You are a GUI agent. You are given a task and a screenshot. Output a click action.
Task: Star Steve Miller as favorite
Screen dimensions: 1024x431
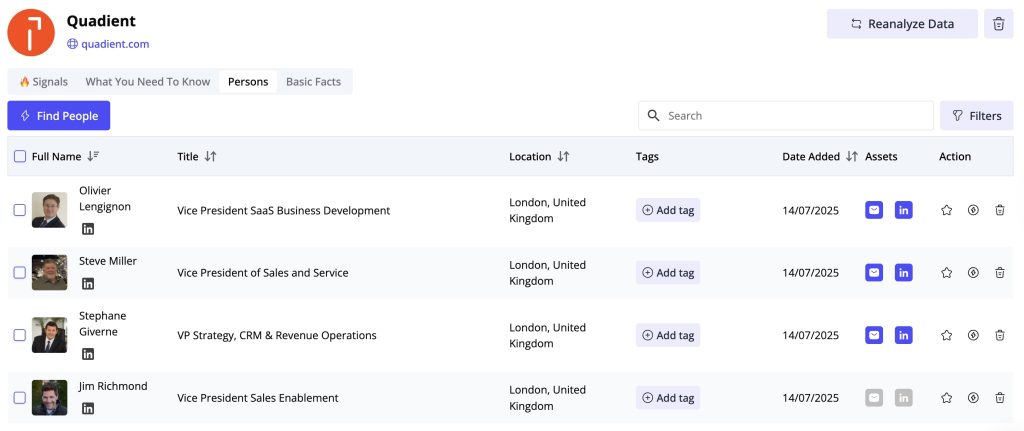pyautogui.click(x=946, y=272)
